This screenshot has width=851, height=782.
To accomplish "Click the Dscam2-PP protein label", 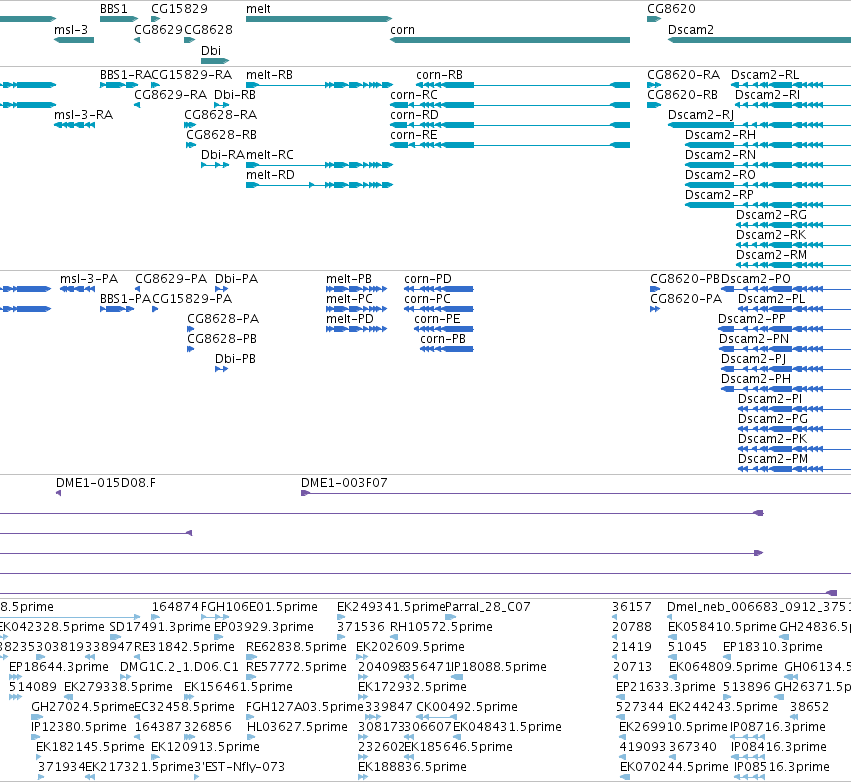I will (752, 319).
